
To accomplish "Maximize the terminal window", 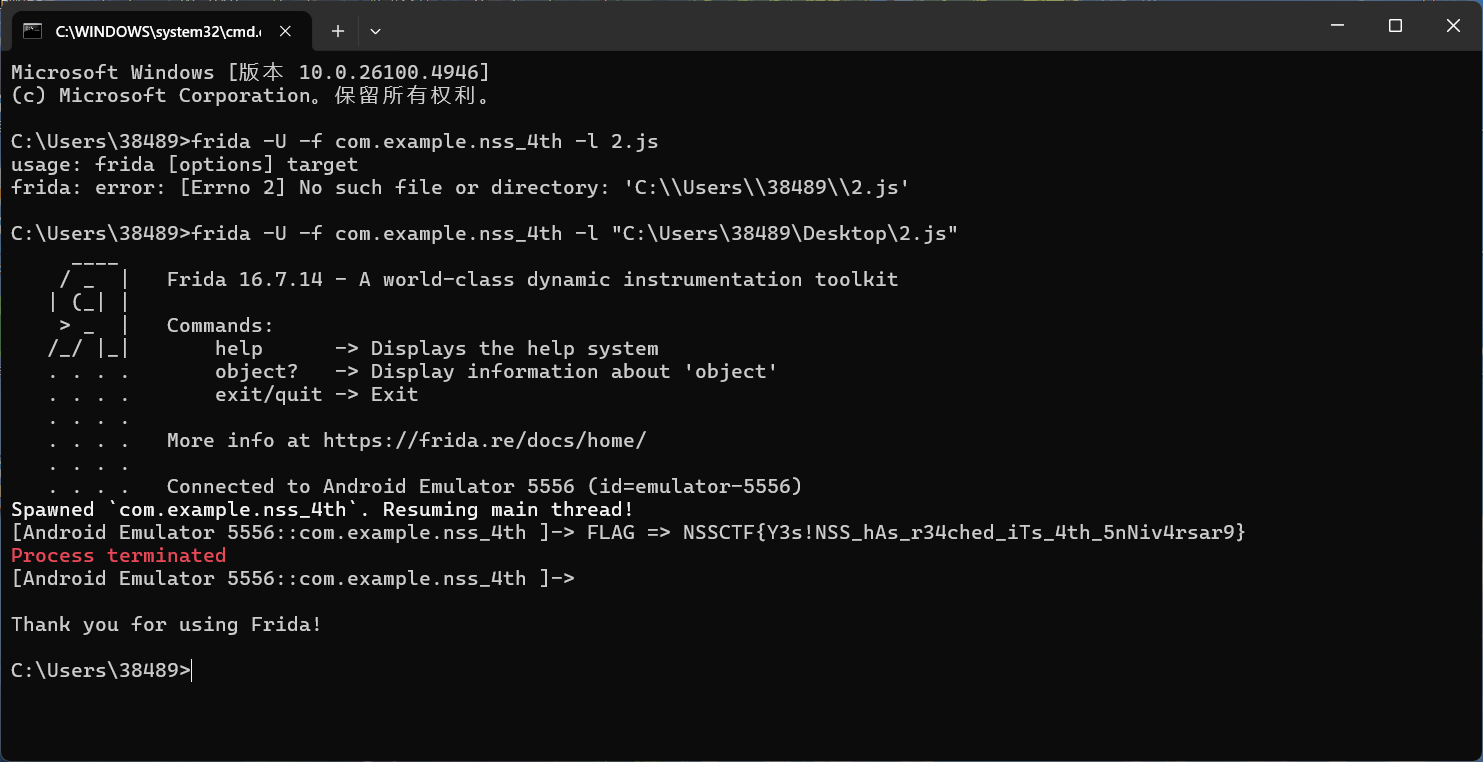I will click(1396, 26).
